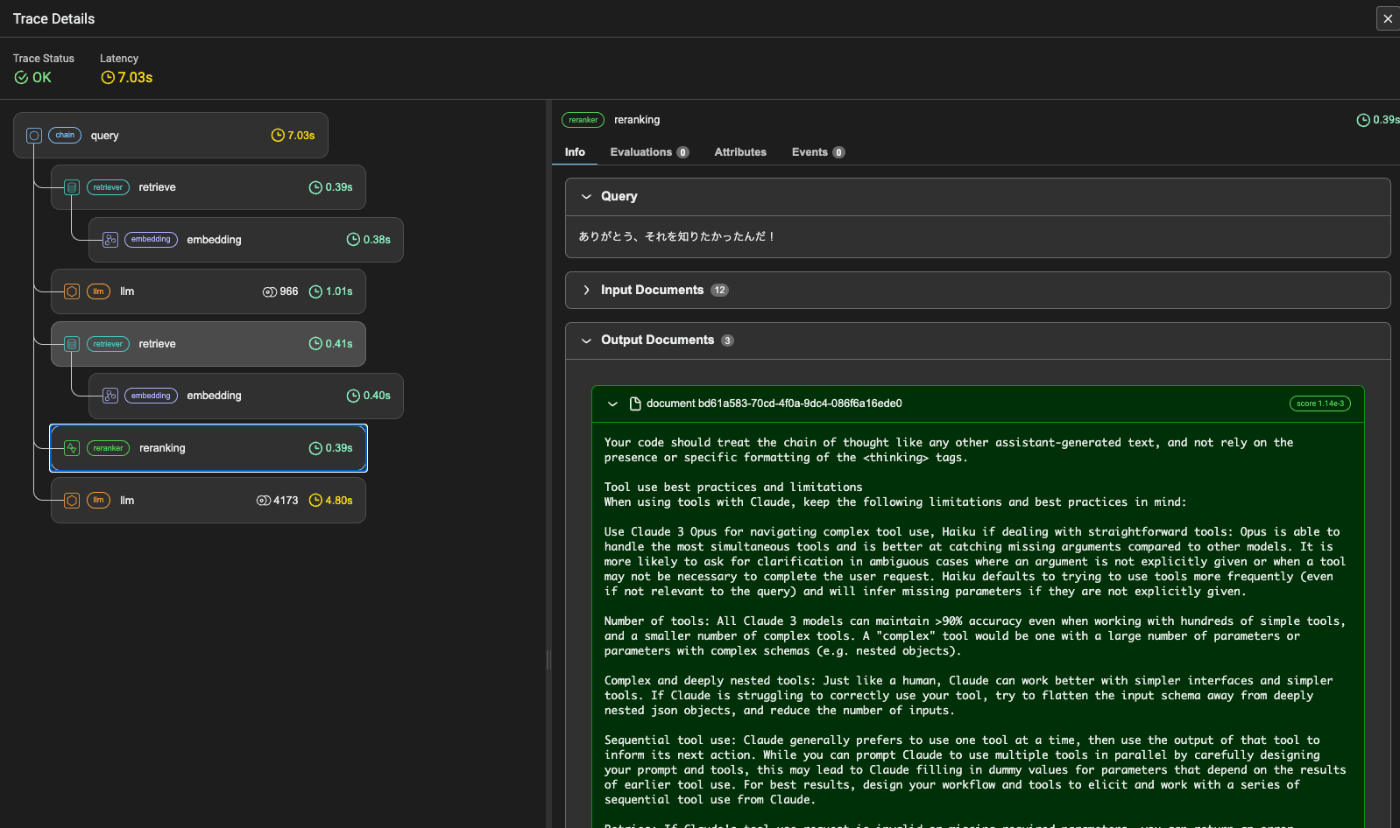1400x828 pixels.
Task: Select the retrieve span with 0.41s
Action: [x=208, y=344]
